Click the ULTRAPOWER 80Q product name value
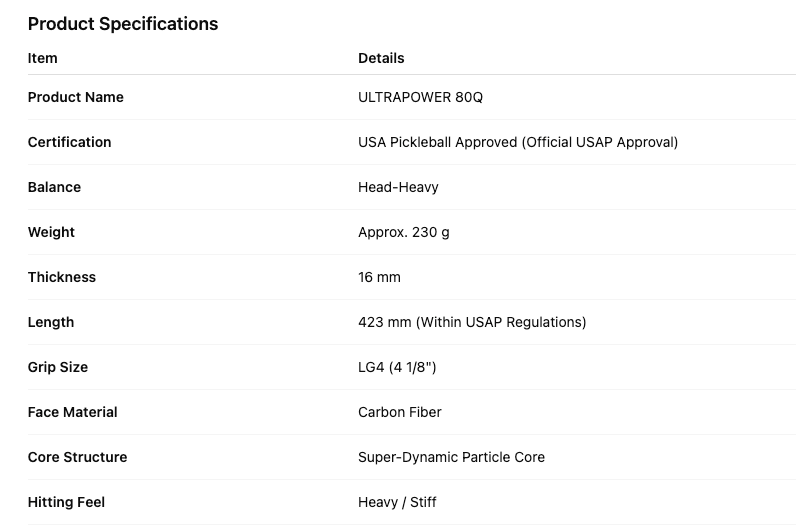 tap(420, 97)
